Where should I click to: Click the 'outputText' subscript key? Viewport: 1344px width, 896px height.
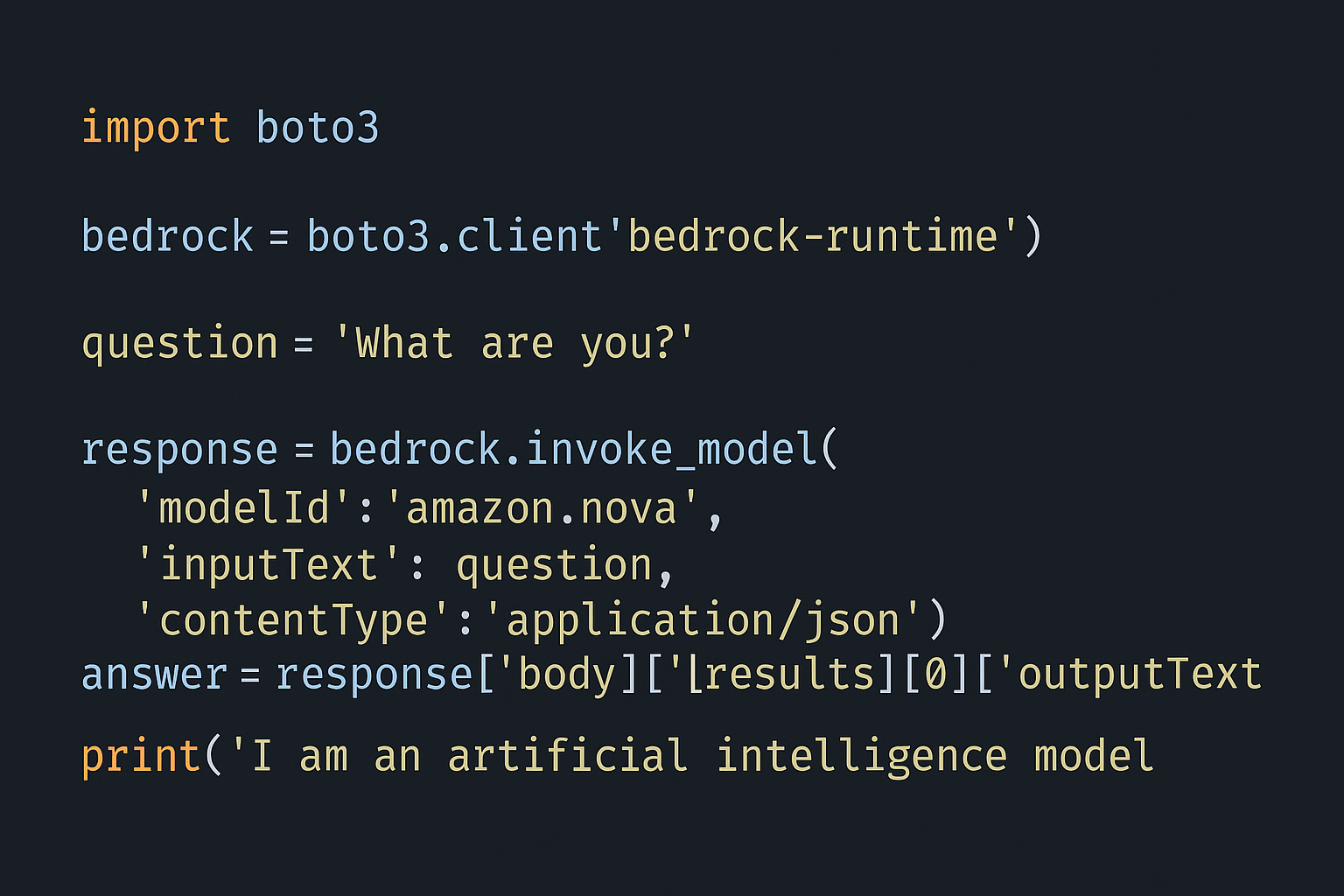pyautogui.click(x=1130, y=675)
